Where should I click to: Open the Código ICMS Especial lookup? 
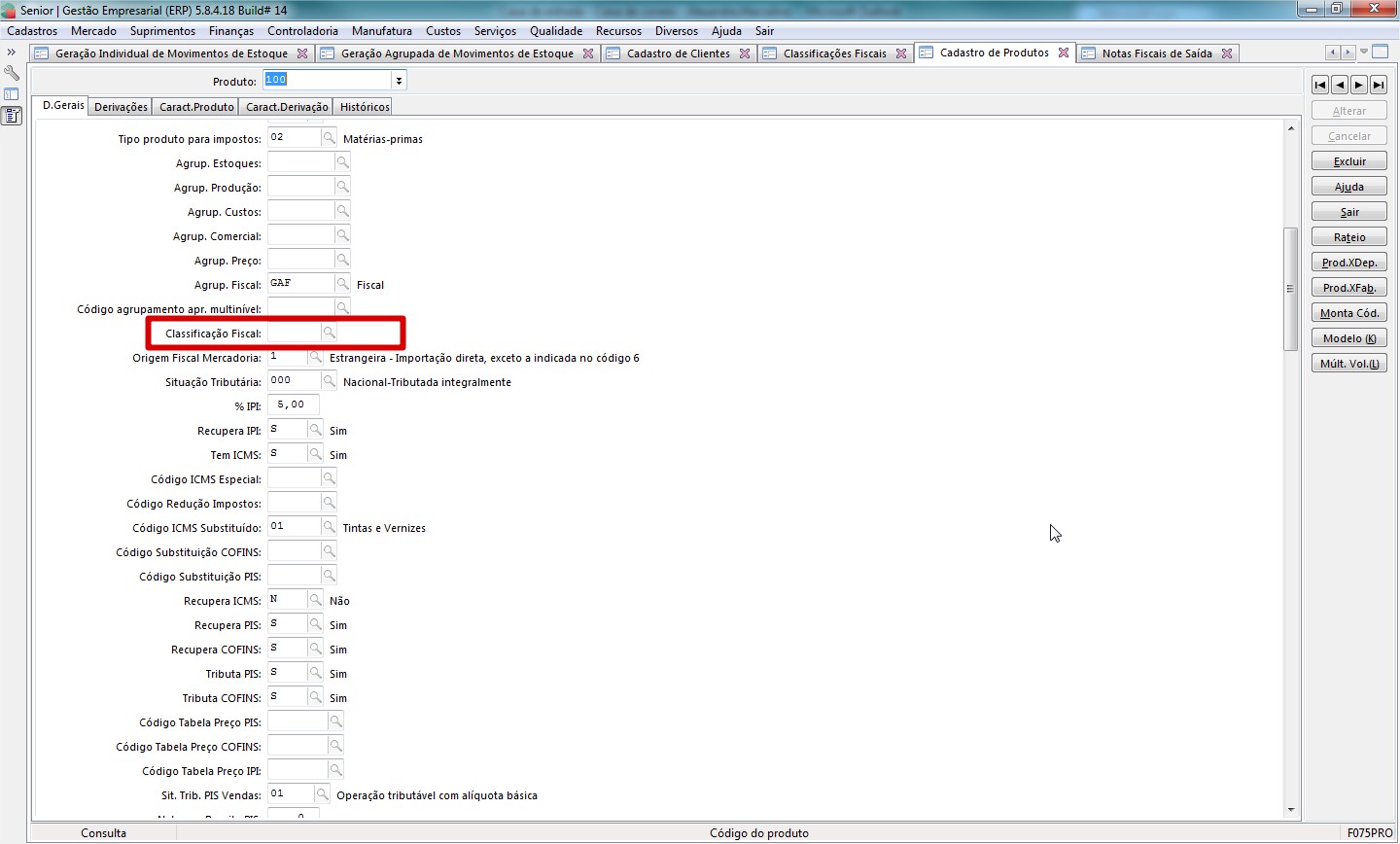330,478
